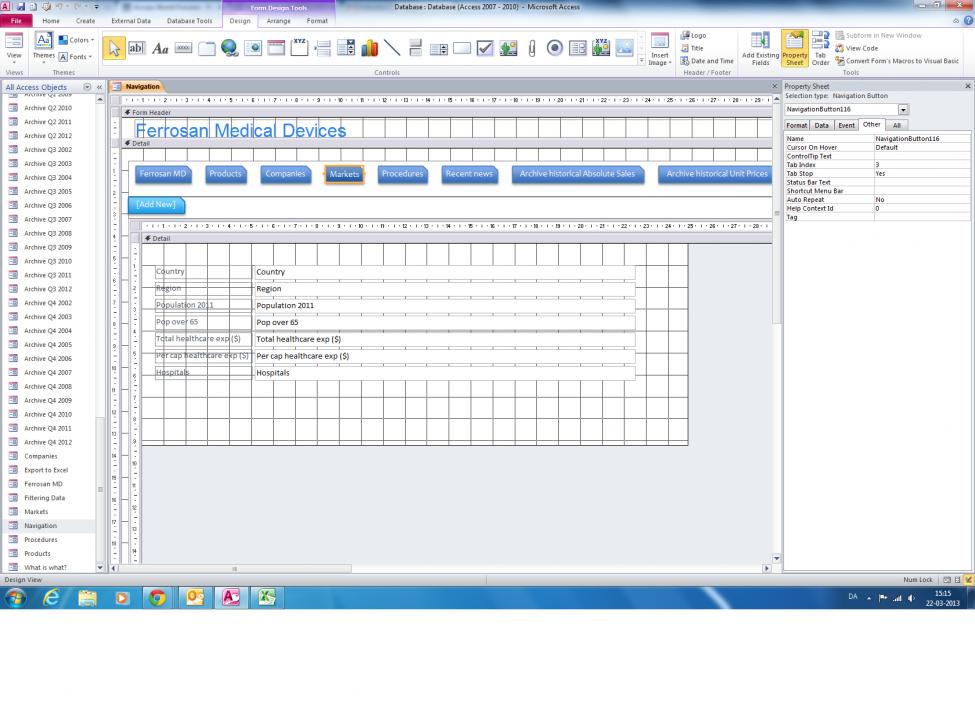975x712 pixels.
Task: Show the All tab in Property Sheet
Action: pyautogui.click(x=897, y=125)
